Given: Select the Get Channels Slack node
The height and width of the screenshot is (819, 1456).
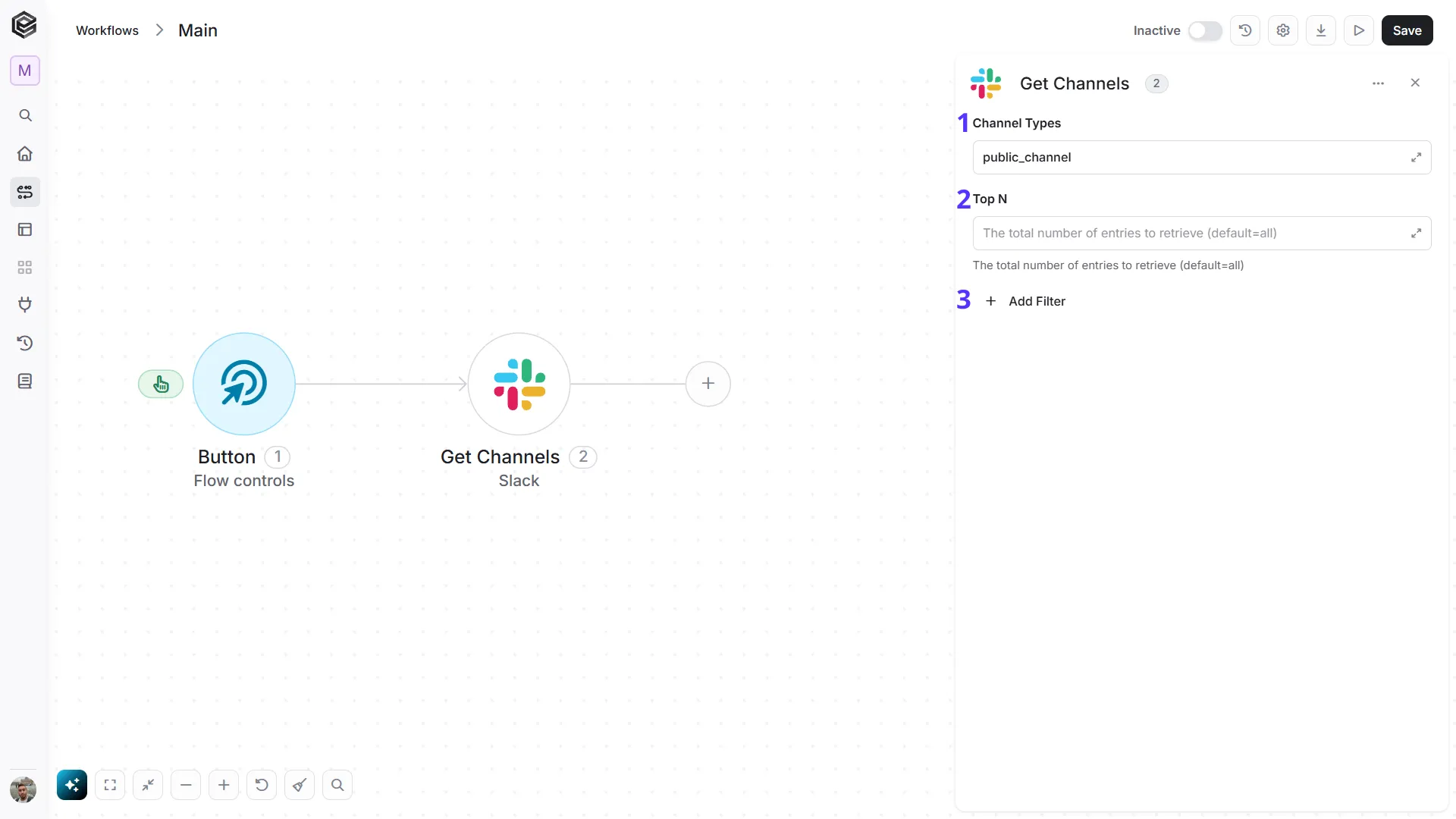Looking at the screenshot, I should [x=519, y=384].
